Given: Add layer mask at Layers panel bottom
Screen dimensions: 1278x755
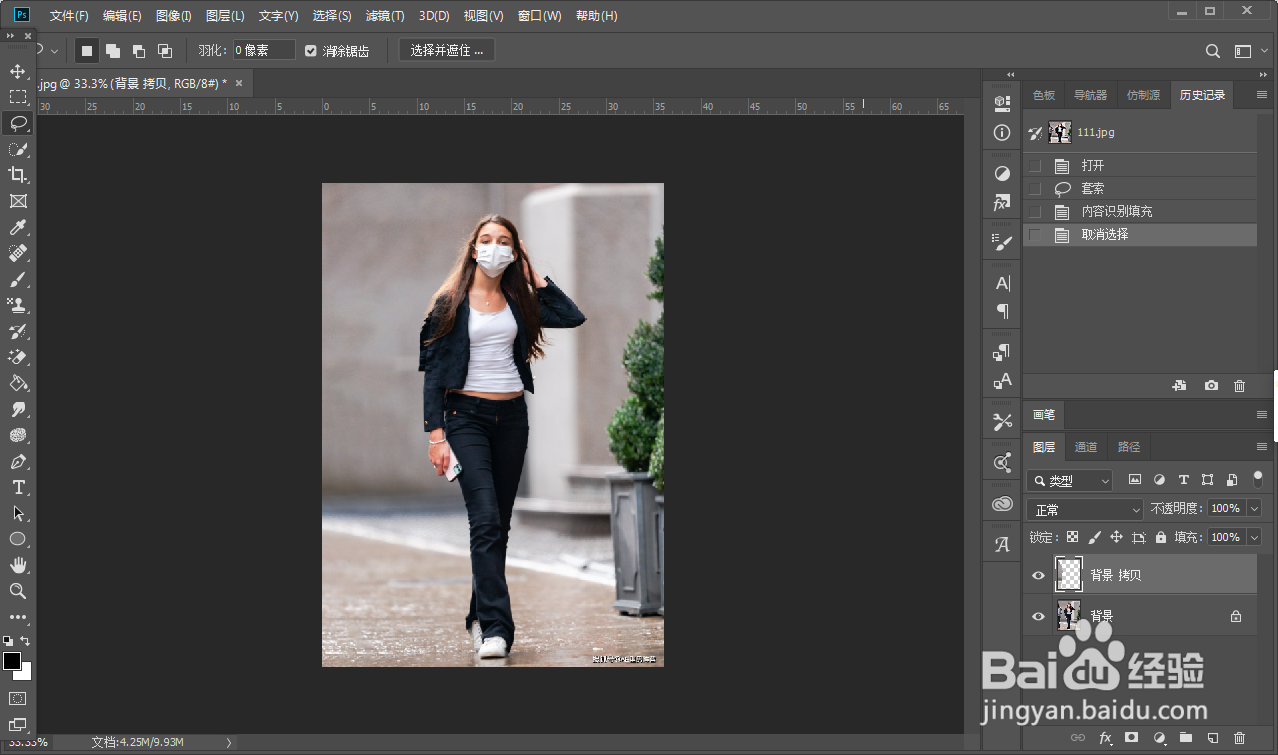Looking at the screenshot, I should (1131, 738).
